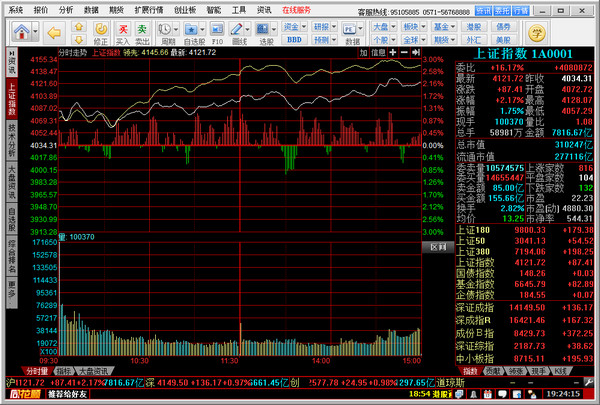Image resolution: width=600 pixels, height=405 pixels.
Task: Switch to the 分时量 tab below chart
Action: (37, 371)
